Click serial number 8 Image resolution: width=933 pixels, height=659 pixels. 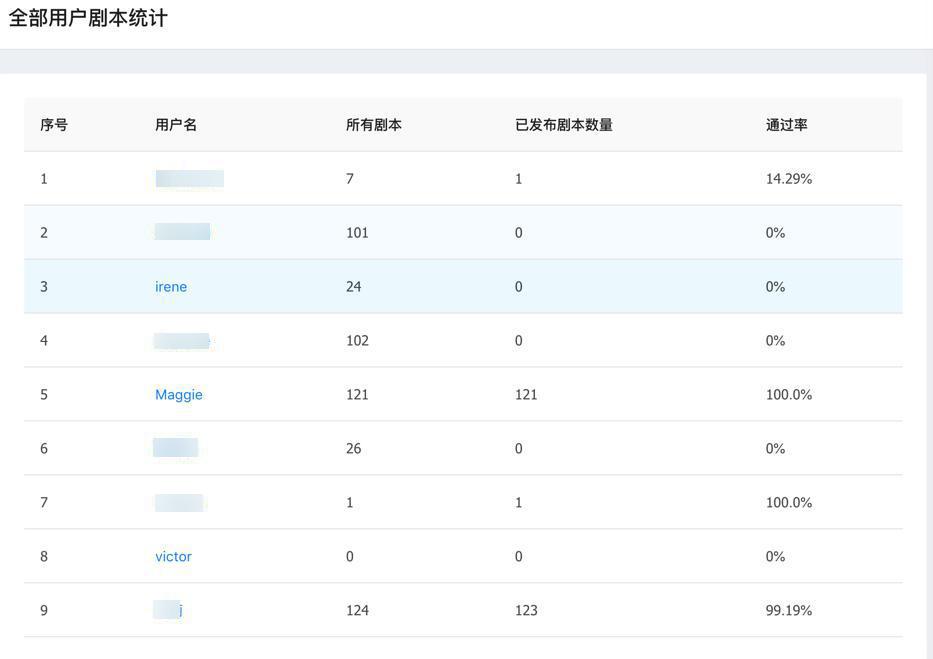44,557
